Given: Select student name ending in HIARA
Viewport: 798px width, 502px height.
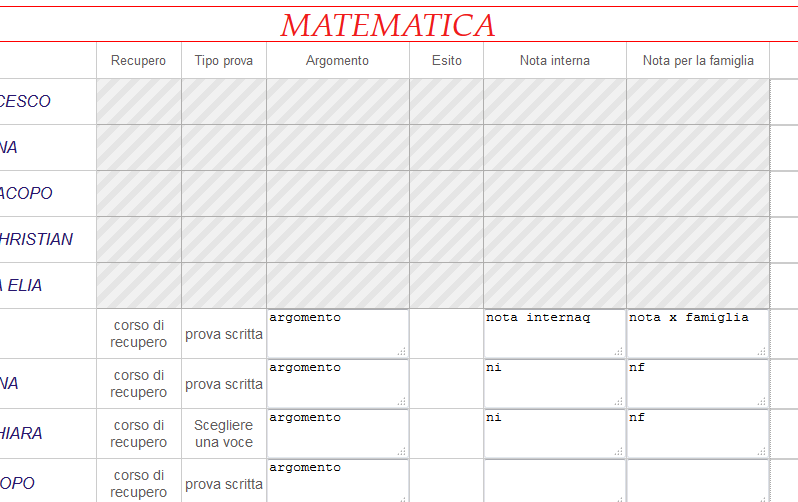Looking at the screenshot, I should click(21, 433).
